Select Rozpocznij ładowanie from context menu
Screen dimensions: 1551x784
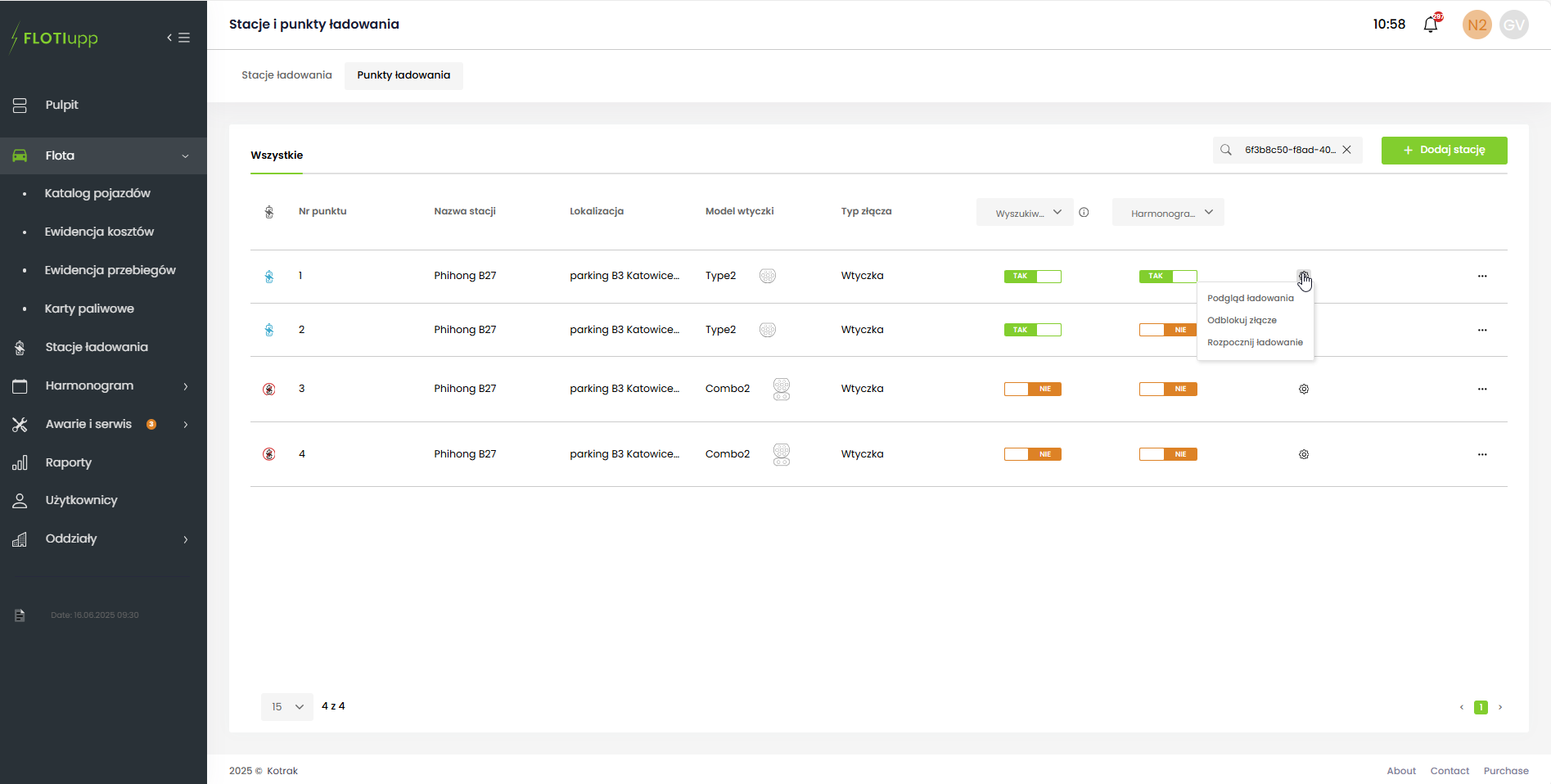(1255, 343)
